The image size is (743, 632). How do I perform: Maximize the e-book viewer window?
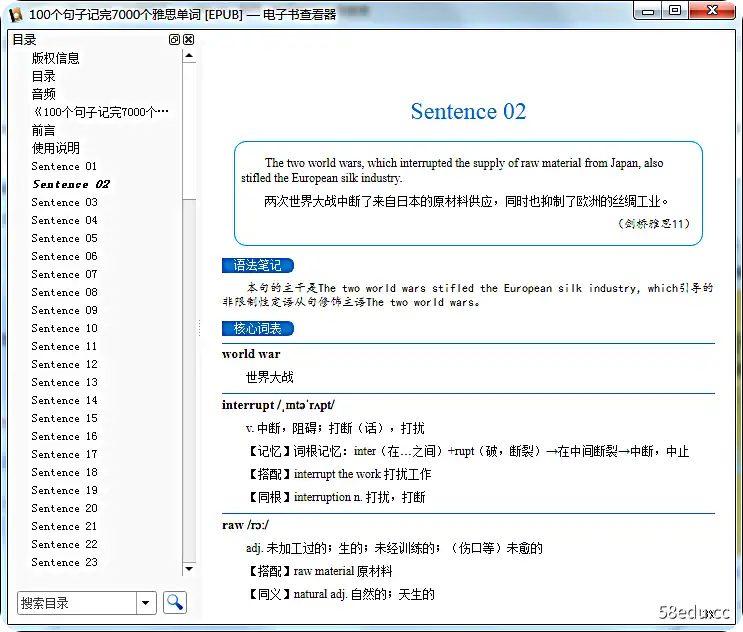coord(675,10)
